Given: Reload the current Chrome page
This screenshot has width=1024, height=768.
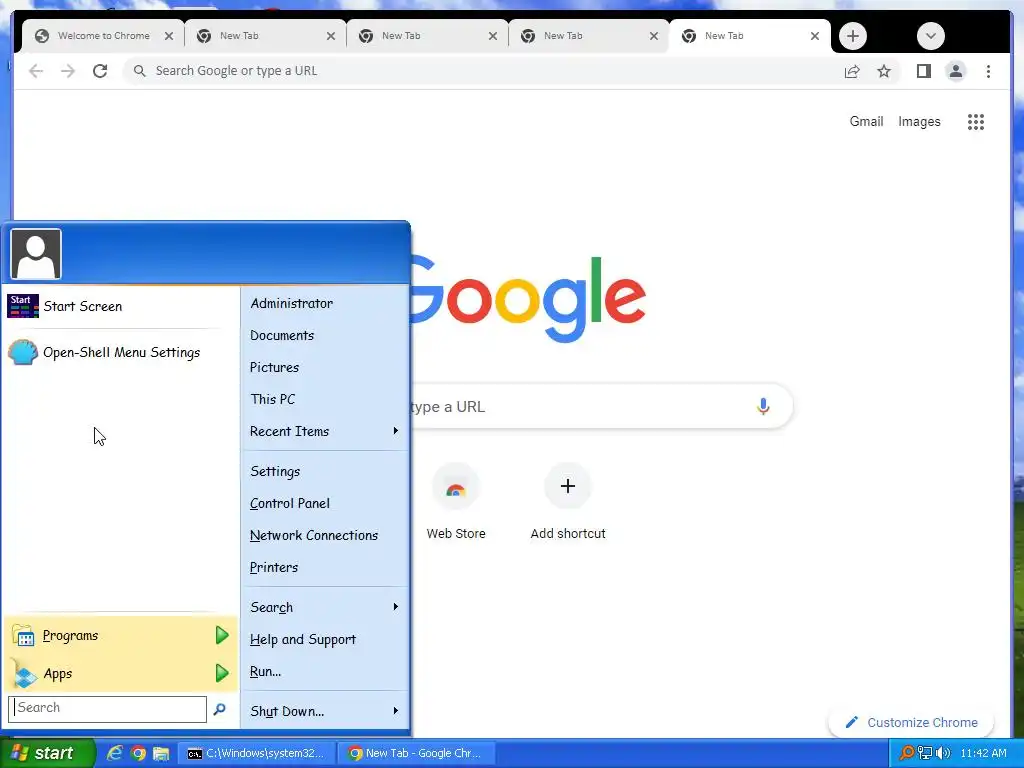Looking at the screenshot, I should (100, 71).
